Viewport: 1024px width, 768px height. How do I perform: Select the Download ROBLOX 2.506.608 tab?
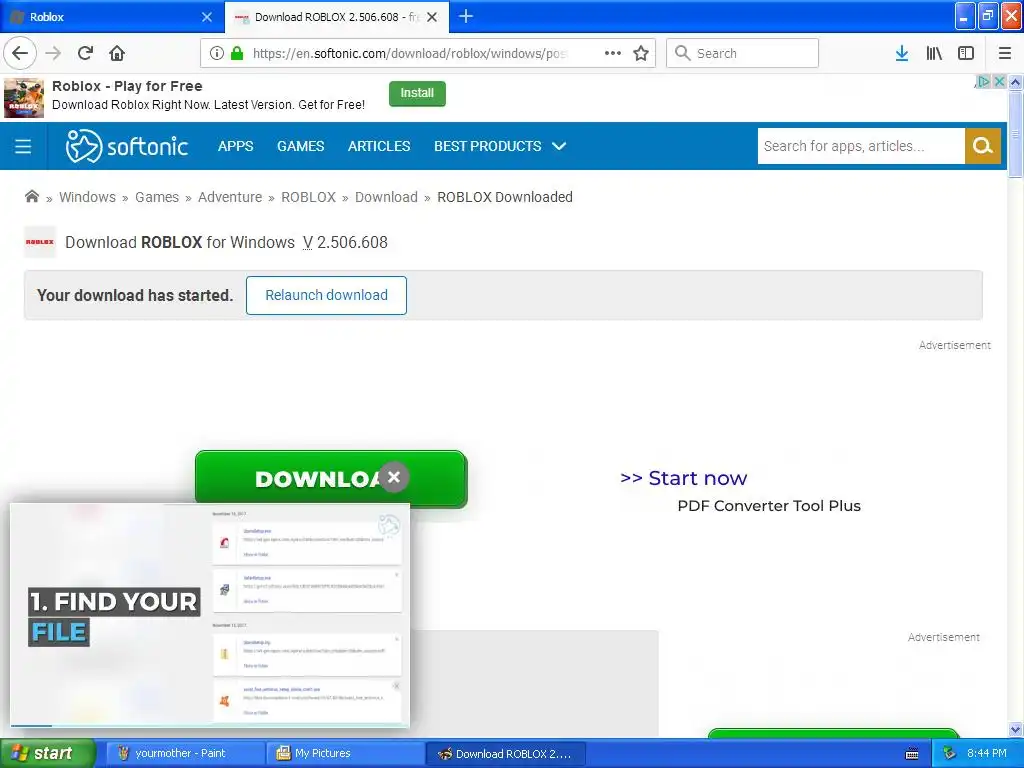(336, 17)
